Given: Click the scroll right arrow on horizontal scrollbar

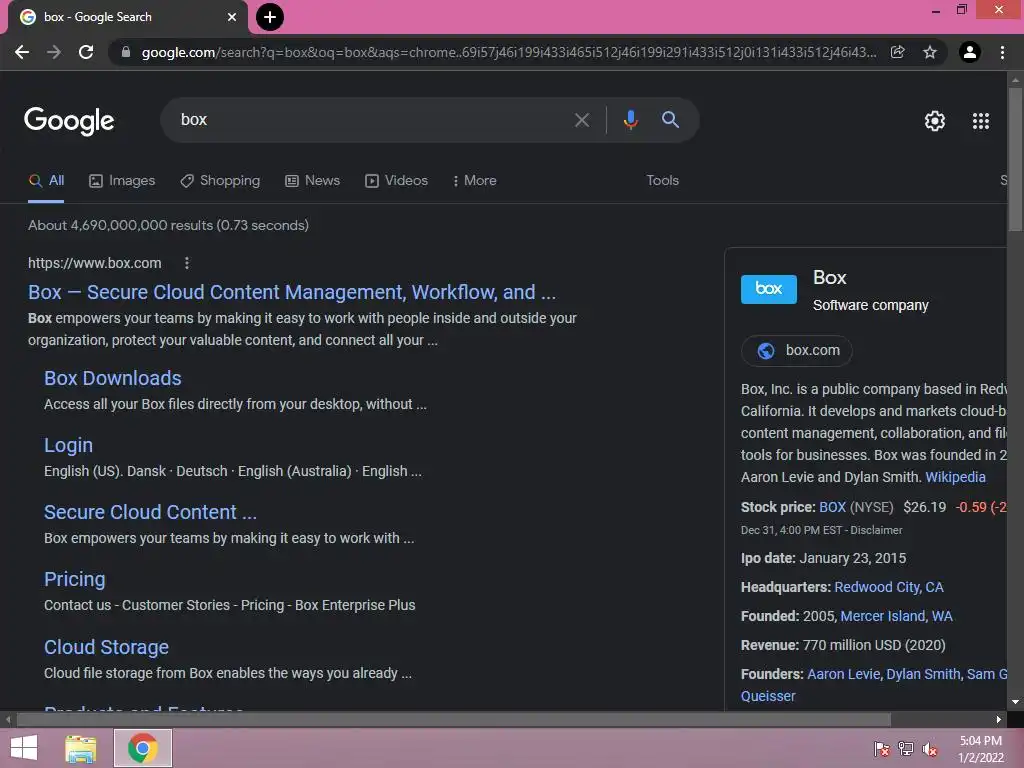Looking at the screenshot, I should 999,720.
